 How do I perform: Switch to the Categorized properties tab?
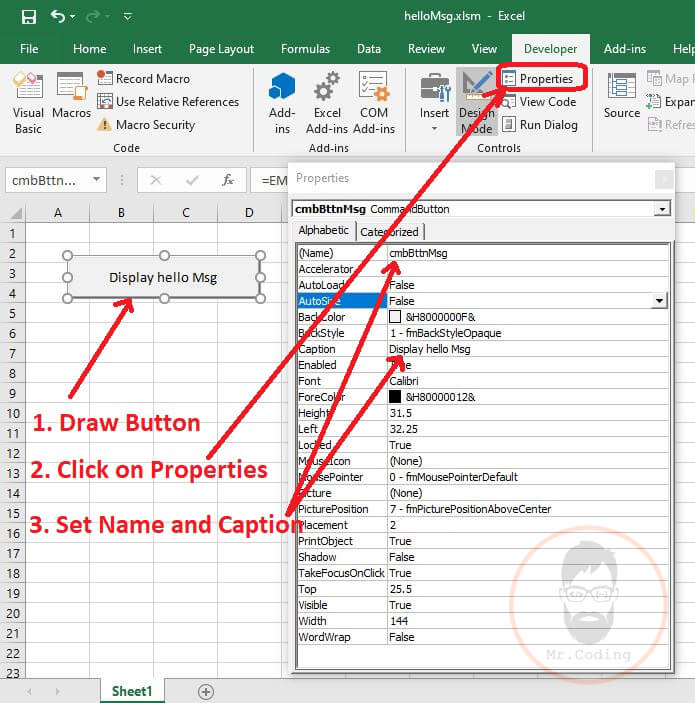coord(389,232)
